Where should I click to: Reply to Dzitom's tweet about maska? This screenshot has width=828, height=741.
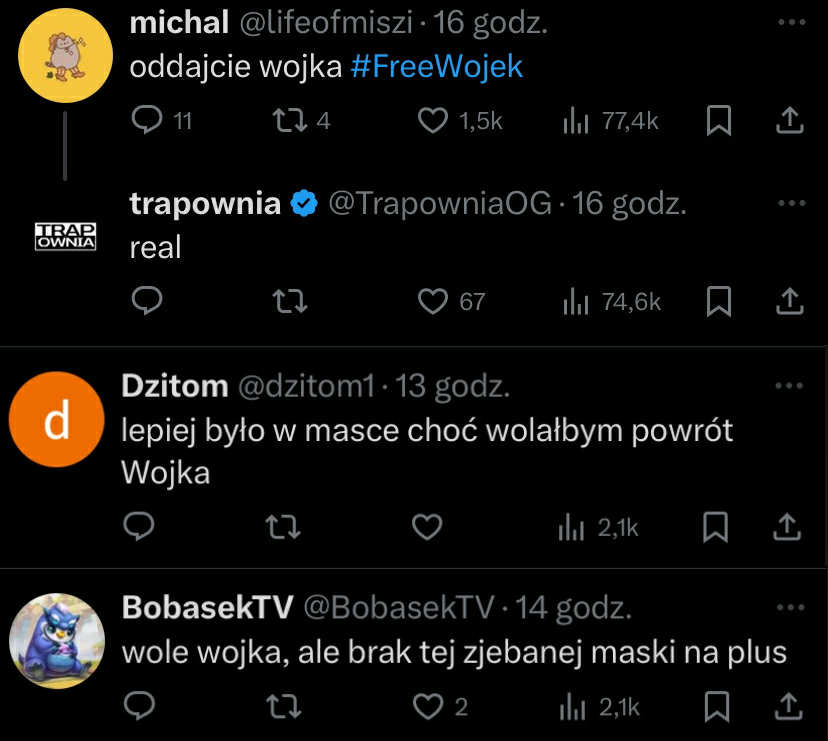[x=139, y=527]
